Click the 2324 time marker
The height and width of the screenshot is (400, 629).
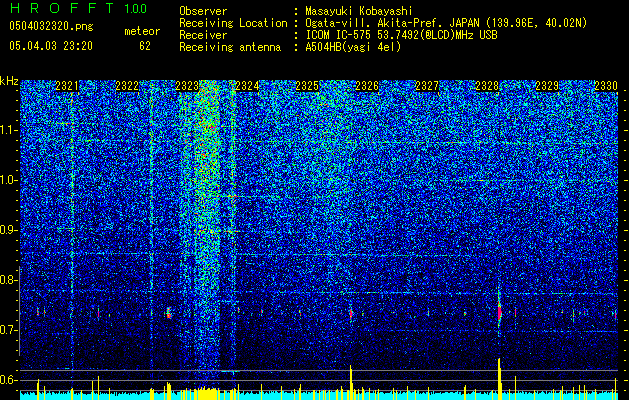pos(247,86)
